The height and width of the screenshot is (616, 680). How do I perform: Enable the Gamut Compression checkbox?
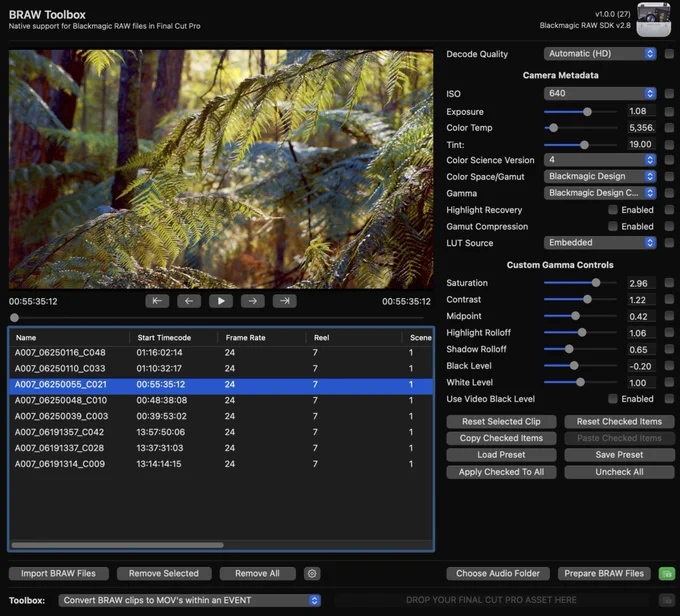tap(612, 226)
